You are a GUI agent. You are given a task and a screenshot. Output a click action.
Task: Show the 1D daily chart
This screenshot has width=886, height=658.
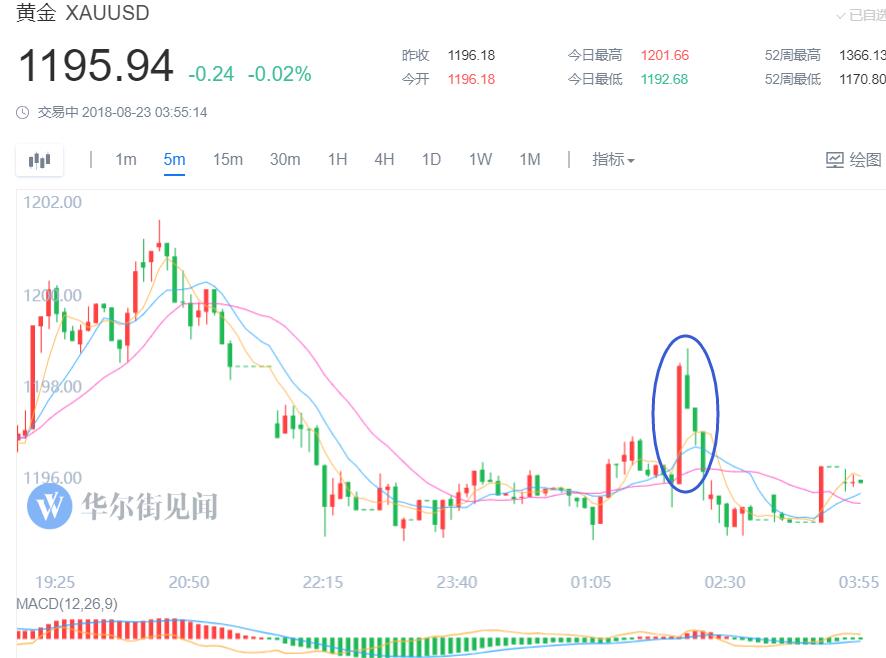click(x=431, y=160)
